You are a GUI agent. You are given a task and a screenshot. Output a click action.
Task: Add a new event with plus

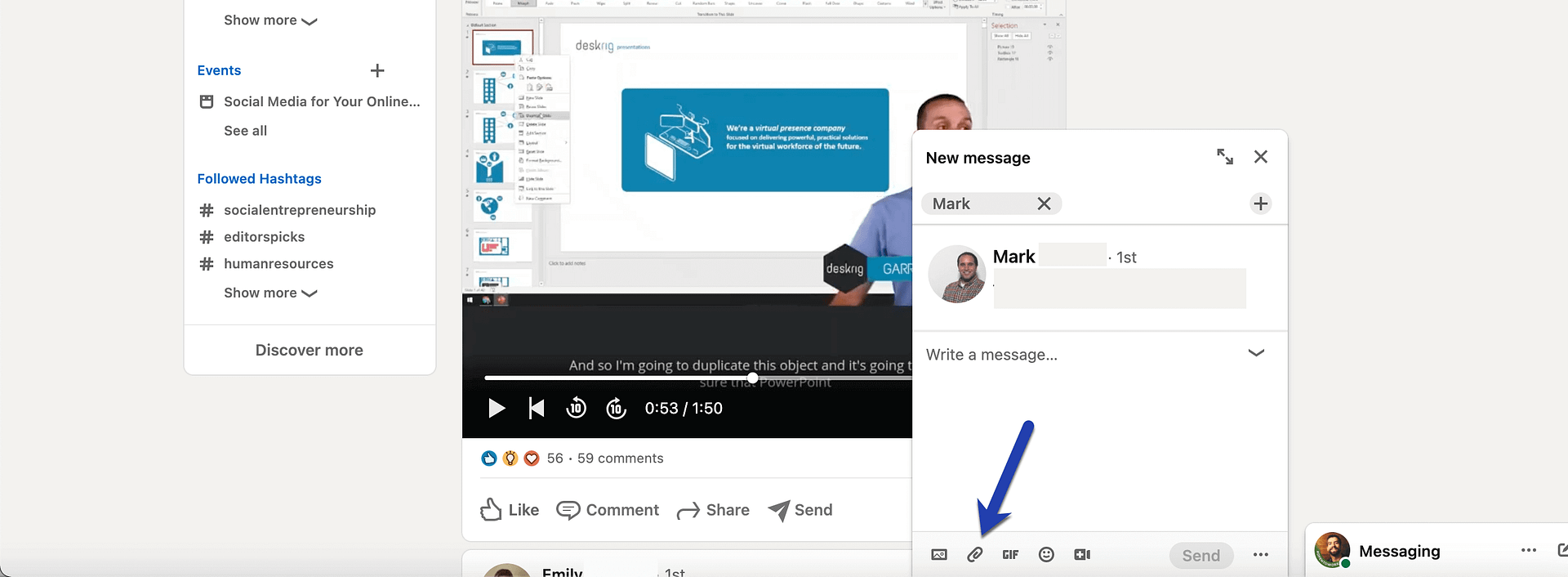(x=377, y=70)
